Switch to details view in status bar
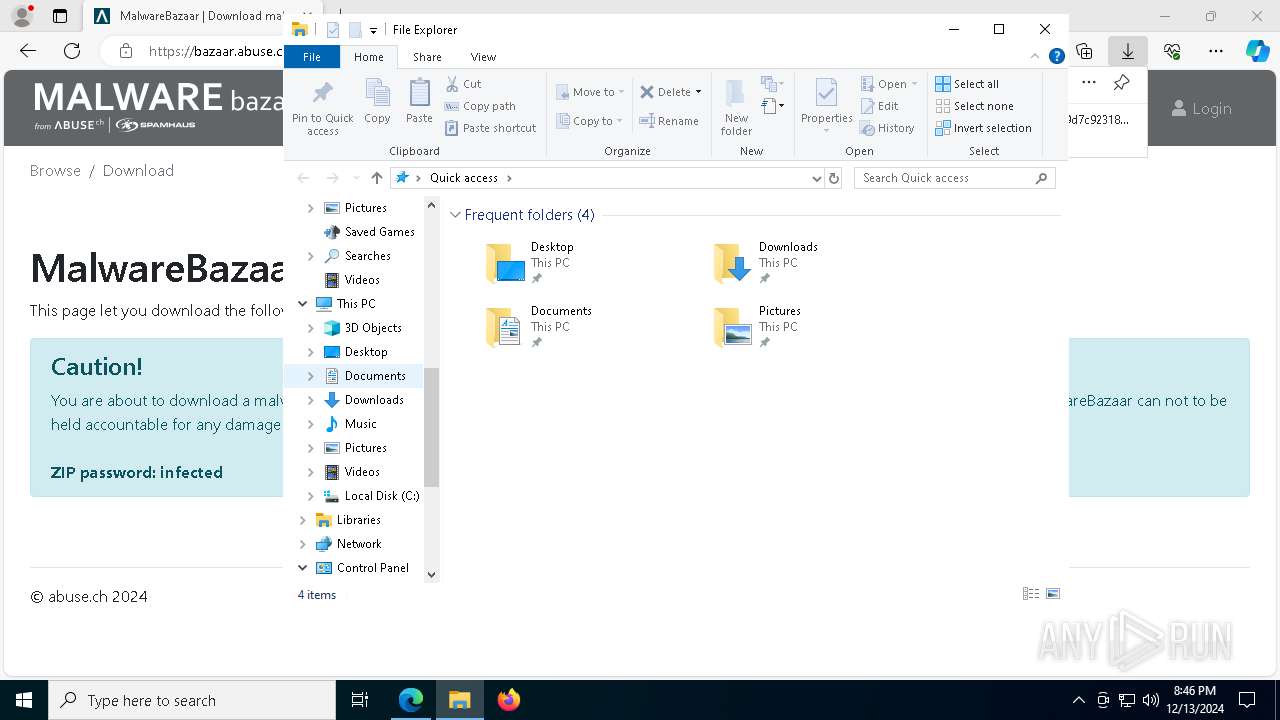Screen dimensions: 1280x720 pos(1031,594)
